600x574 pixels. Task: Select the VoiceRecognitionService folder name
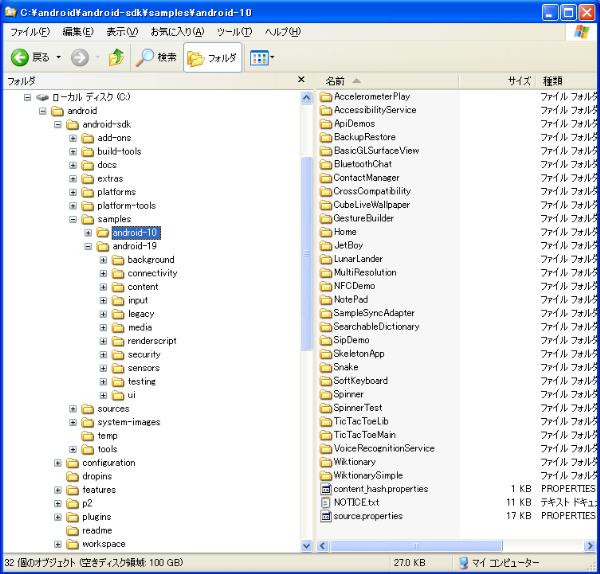384,448
